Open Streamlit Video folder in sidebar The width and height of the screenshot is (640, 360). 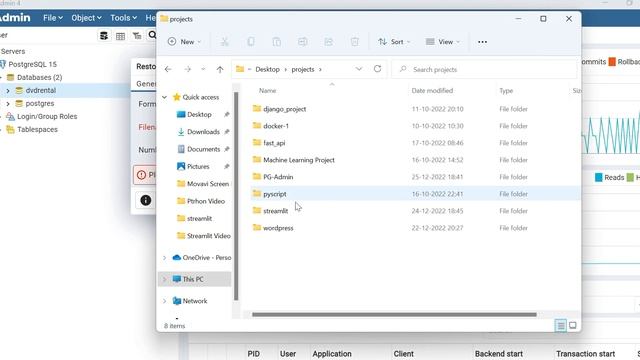coord(203,236)
